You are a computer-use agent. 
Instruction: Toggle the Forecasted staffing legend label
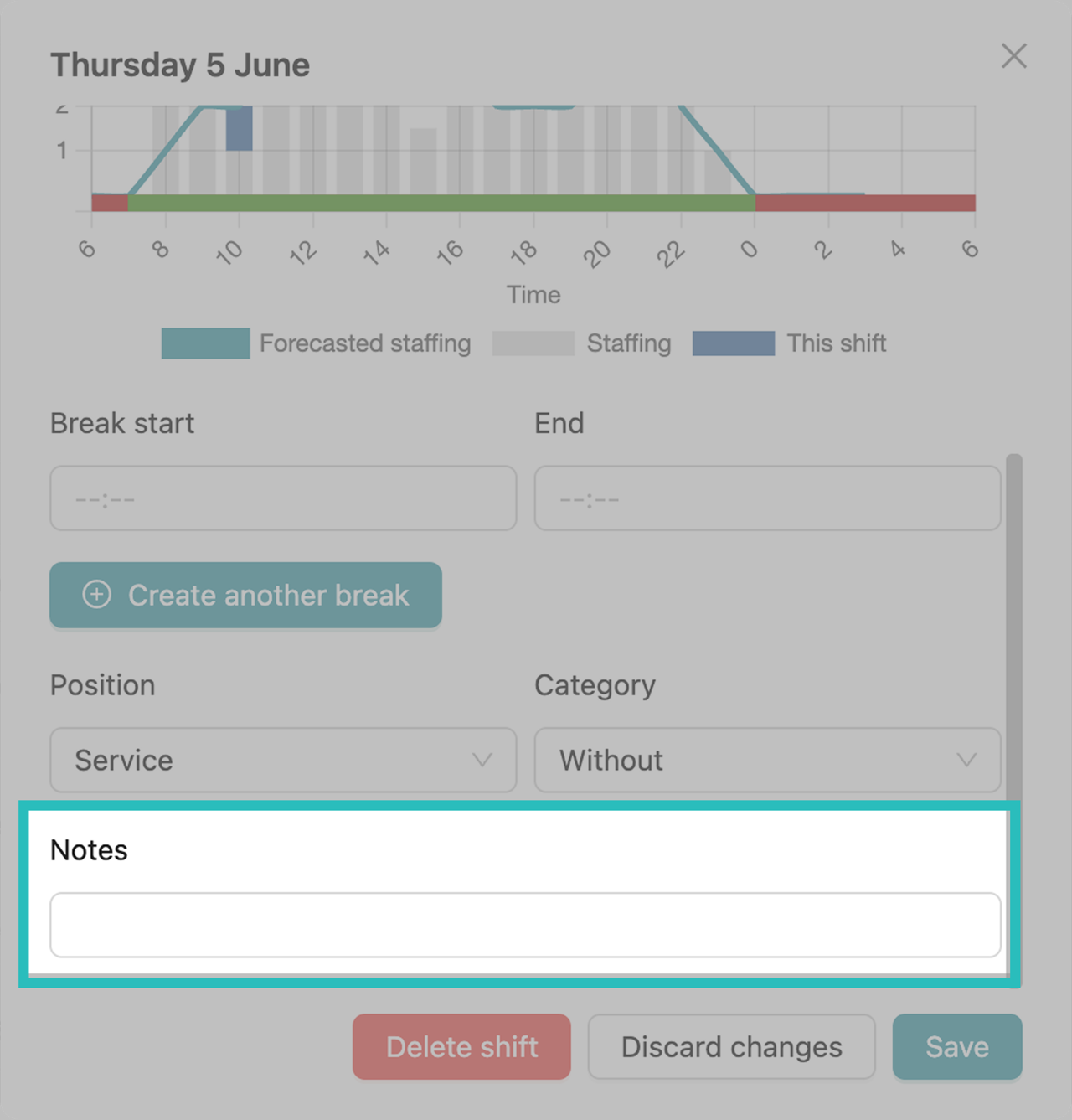coord(365,343)
